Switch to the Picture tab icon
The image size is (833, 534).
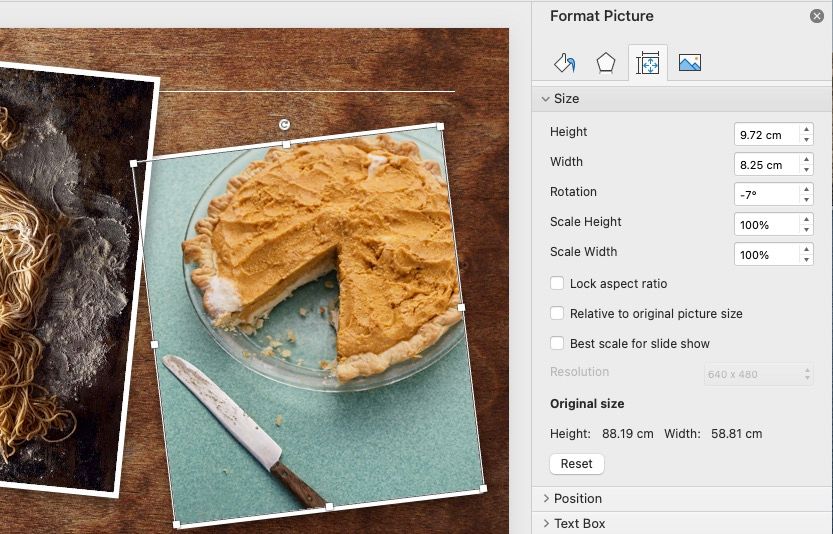click(690, 63)
